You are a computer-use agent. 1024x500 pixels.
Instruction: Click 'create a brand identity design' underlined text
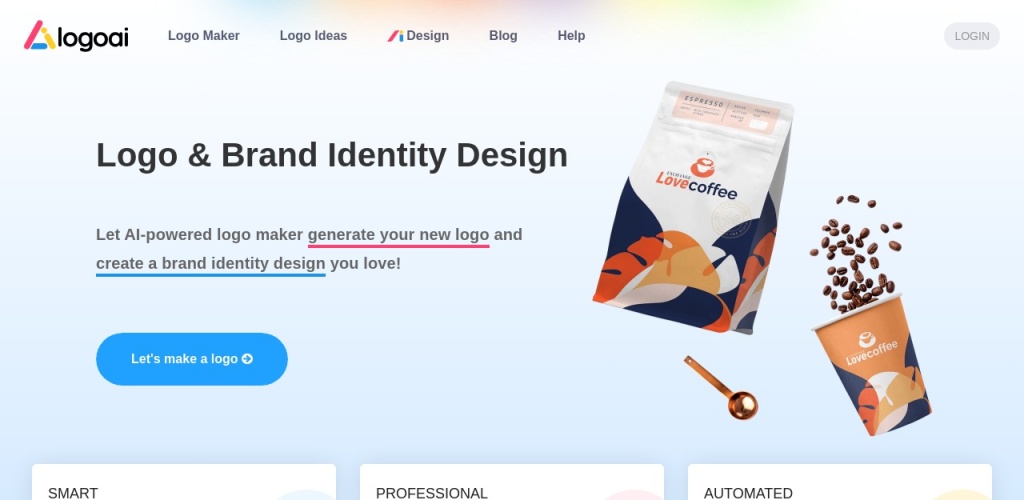[210, 264]
